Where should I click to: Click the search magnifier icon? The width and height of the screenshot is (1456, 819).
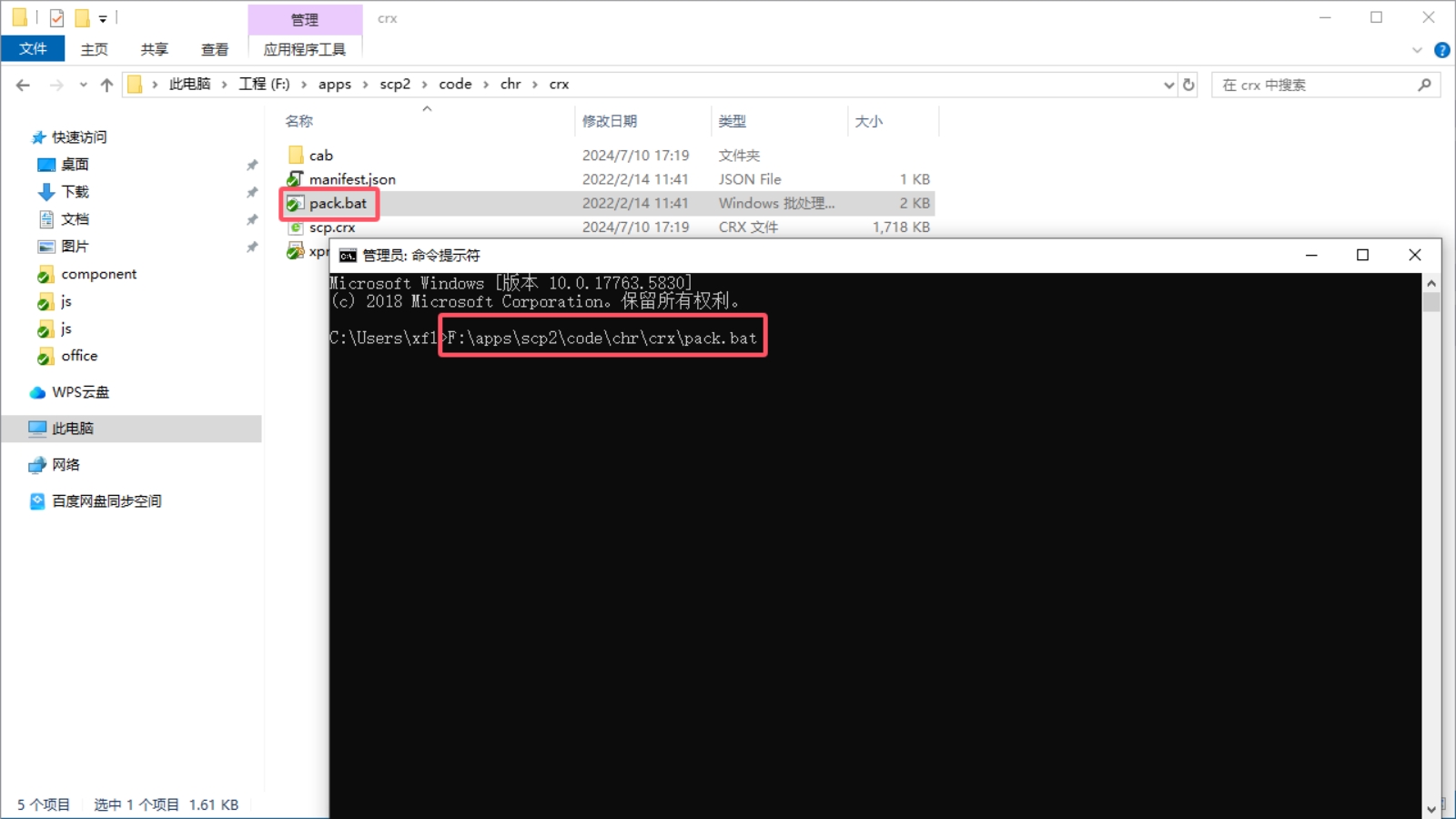click(1424, 85)
